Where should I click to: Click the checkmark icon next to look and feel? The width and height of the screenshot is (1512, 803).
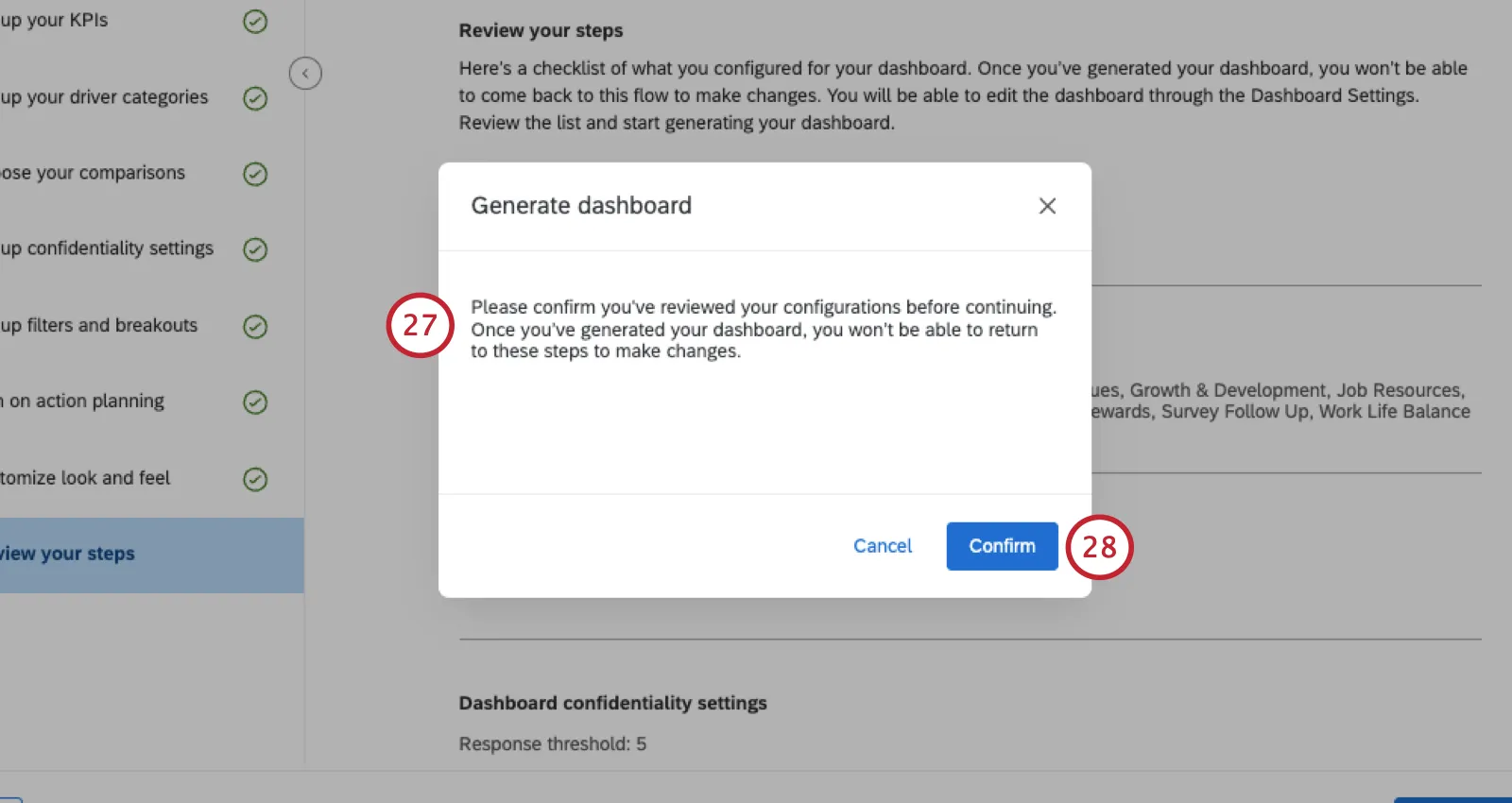[255, 479]
